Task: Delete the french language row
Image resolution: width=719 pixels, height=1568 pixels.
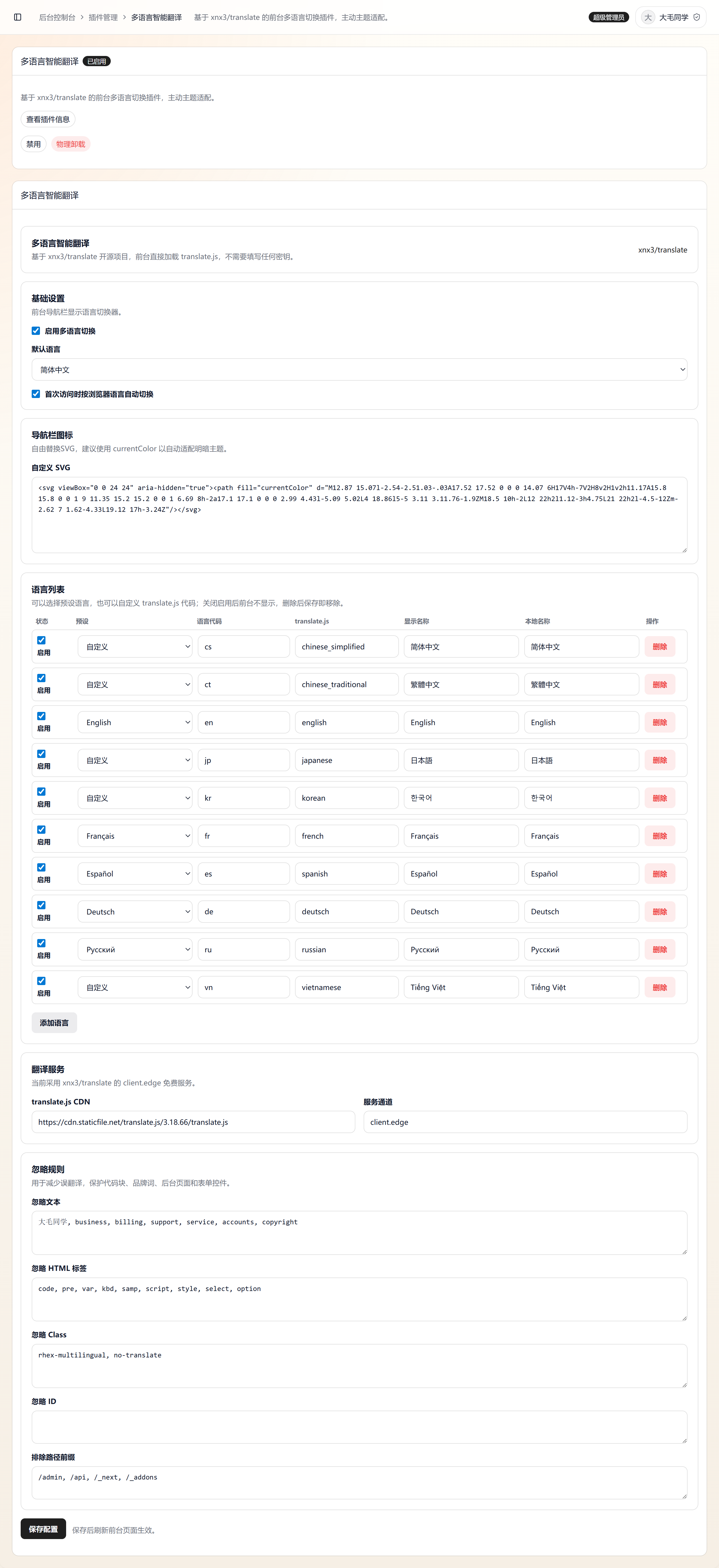Action: point(660,836)
